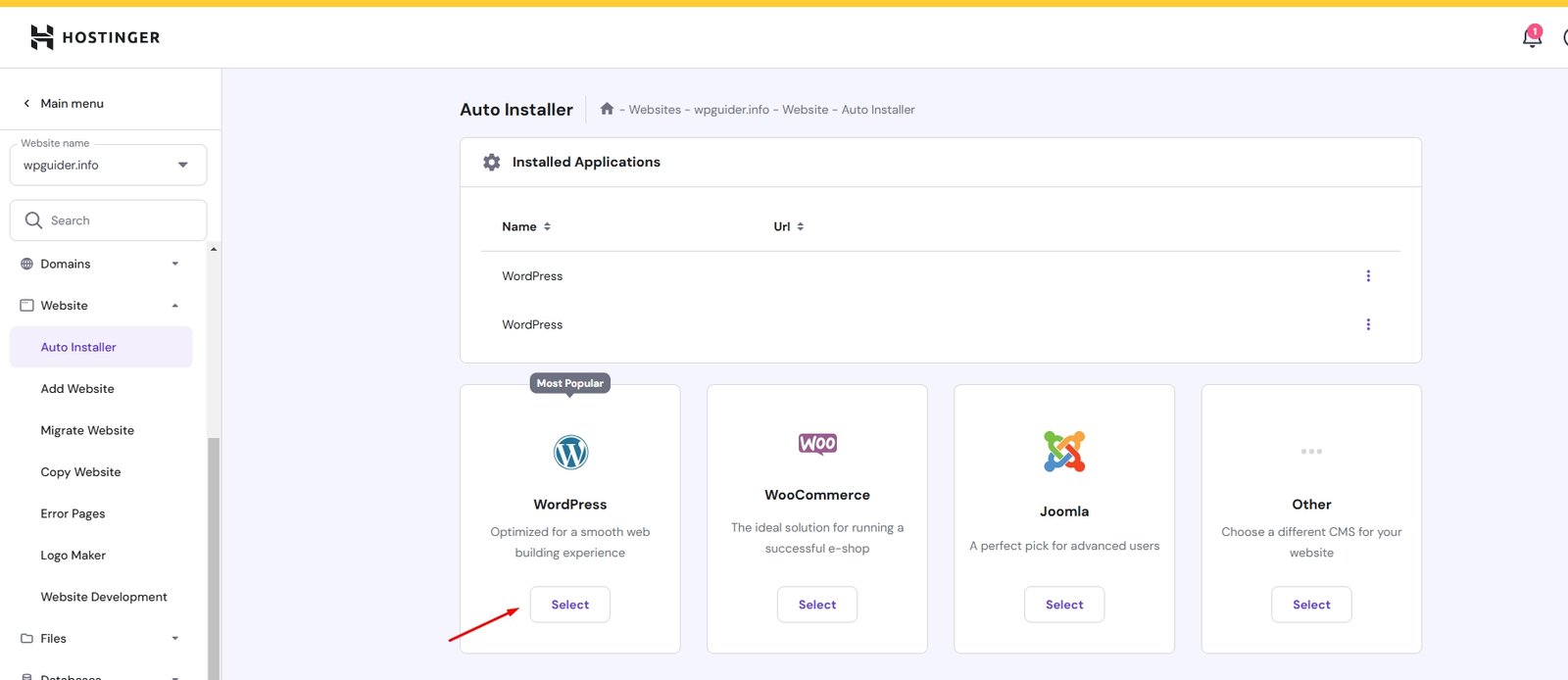Click the sidebar scrollbar thumb
Viewport: 1568px width, 680px height.
[214, 559]
